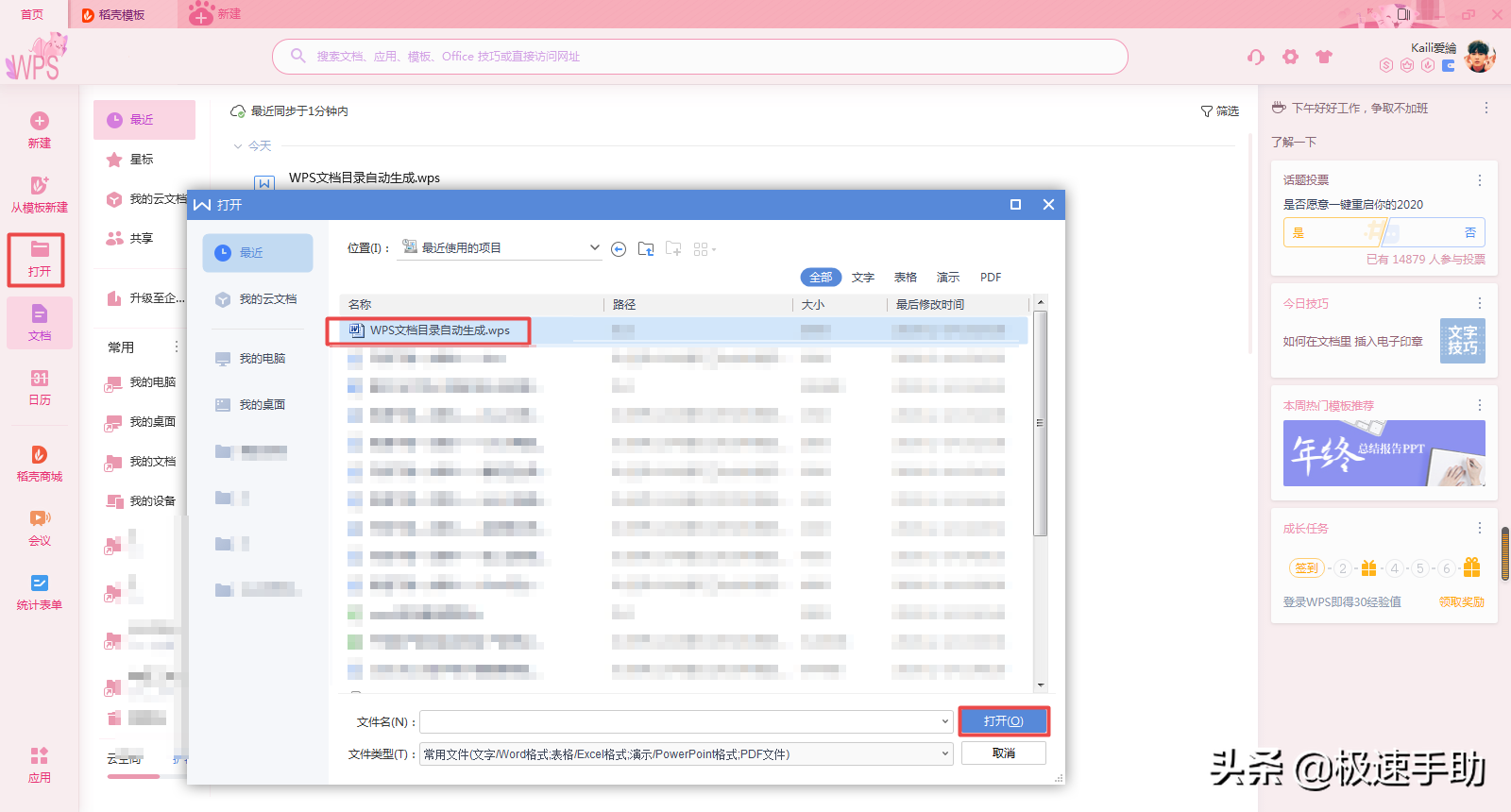The image size is (1511, 812).
Task: Sort by 大小 column header
Action: coord(840,305)
